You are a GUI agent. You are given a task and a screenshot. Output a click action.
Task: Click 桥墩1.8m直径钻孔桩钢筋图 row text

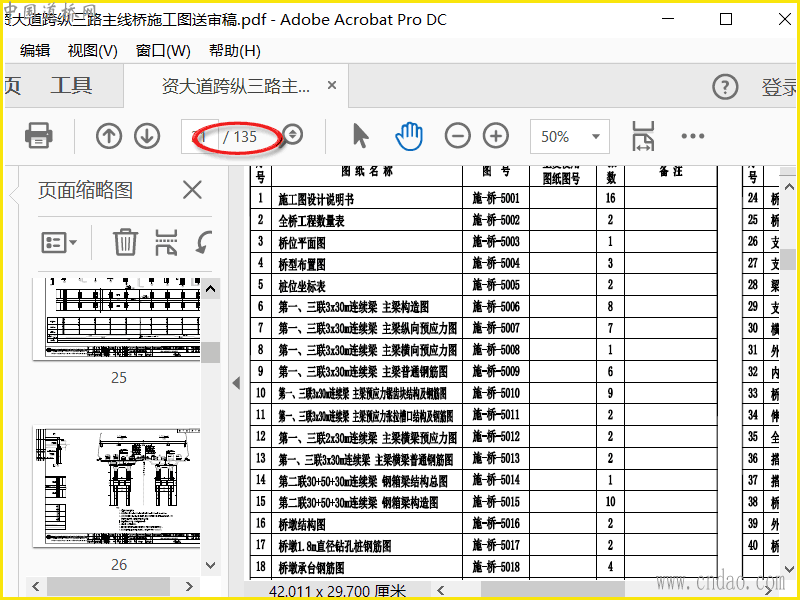click(335, 546)
